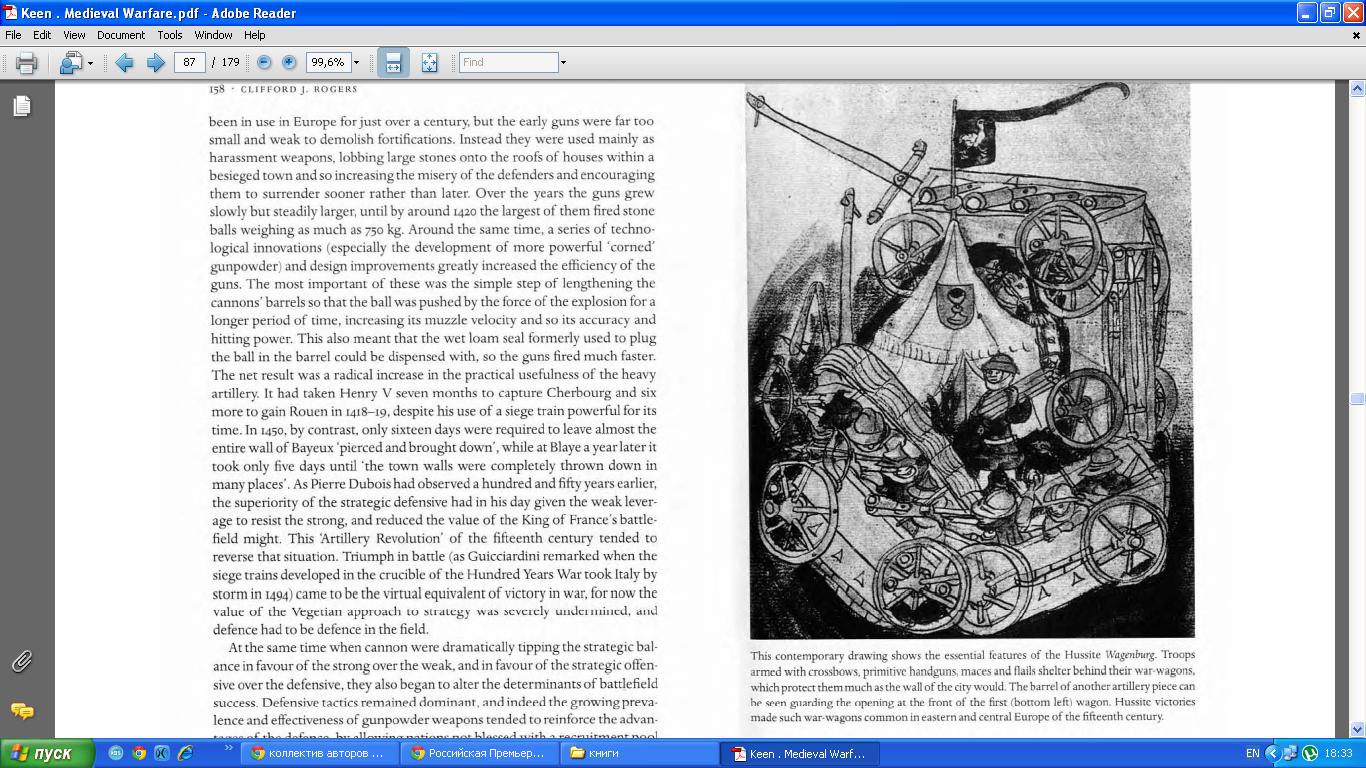Viewport: 1366px width, 768px height.
Task: Click the Keen Medieval Warfare taskbar button
Action: point(799,753)
